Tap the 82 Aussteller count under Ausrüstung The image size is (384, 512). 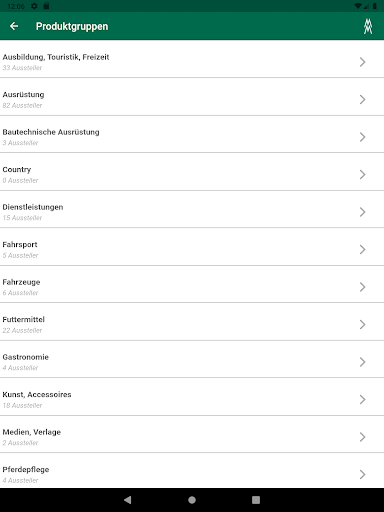point(22,105)
